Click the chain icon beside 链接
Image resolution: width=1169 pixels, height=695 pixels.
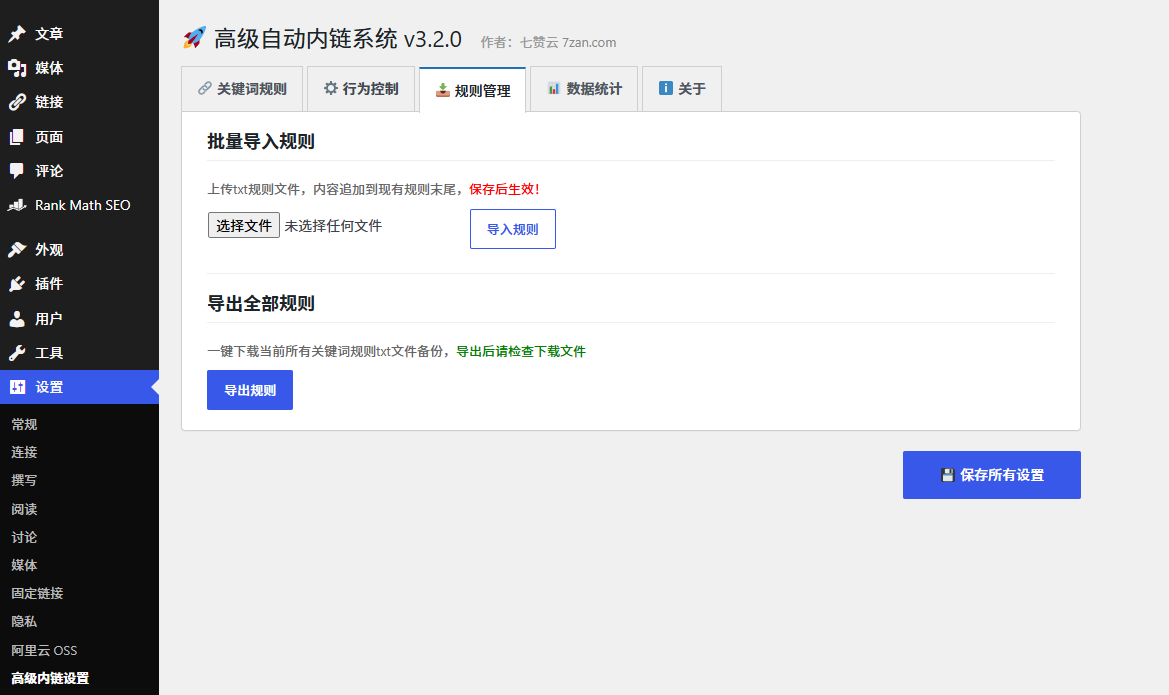[x=17, y=102]
